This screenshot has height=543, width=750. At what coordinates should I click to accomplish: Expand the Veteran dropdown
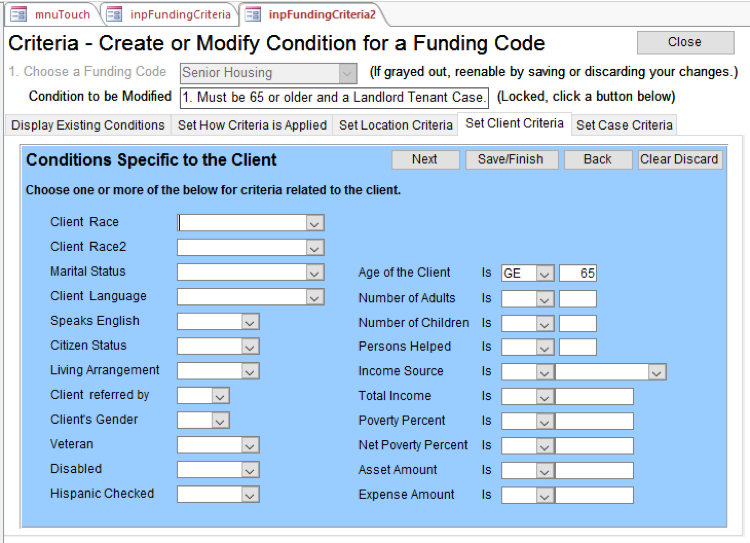[250, 445]
